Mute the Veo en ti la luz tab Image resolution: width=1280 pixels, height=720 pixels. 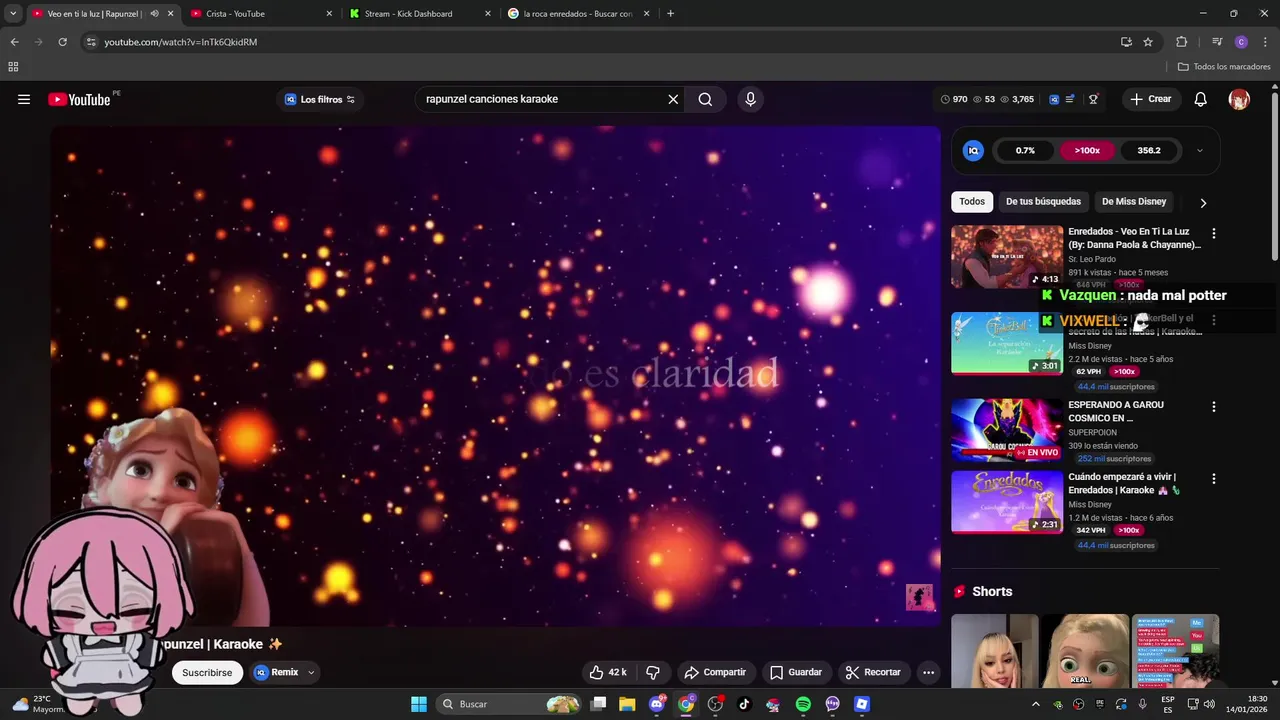(154, 14)
